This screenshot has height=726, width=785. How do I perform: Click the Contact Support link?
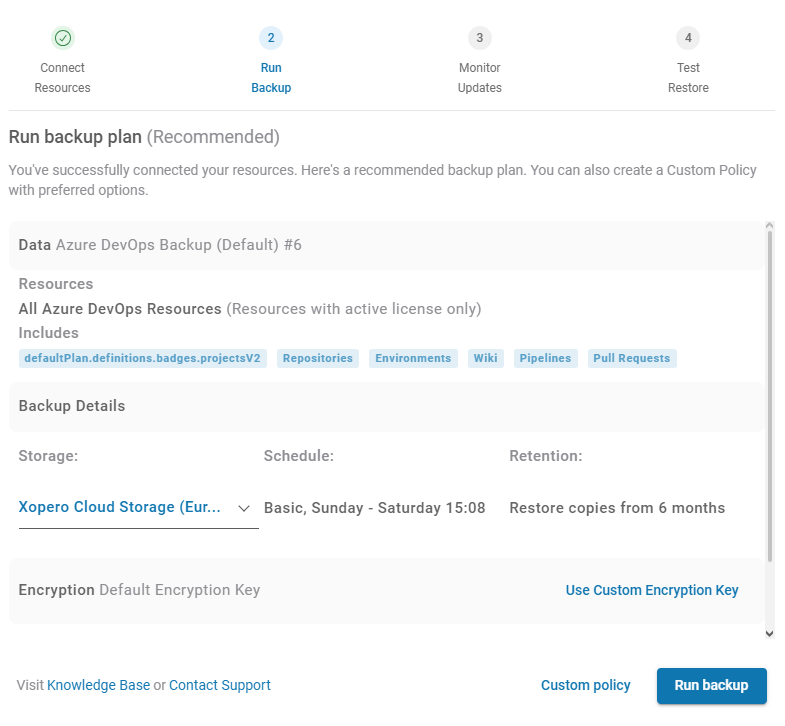[220, 685]
